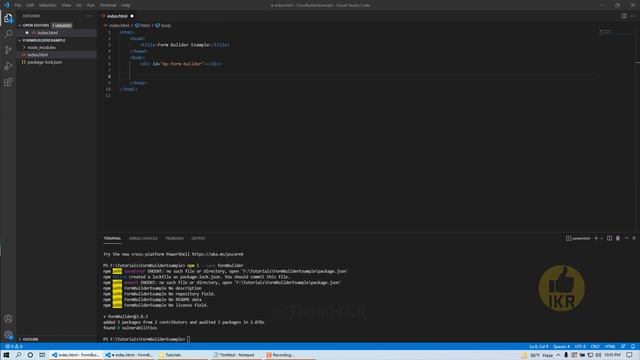Click the Split Editor Right icon
Screen dimensions: 640x360
[x=624, y=16]
